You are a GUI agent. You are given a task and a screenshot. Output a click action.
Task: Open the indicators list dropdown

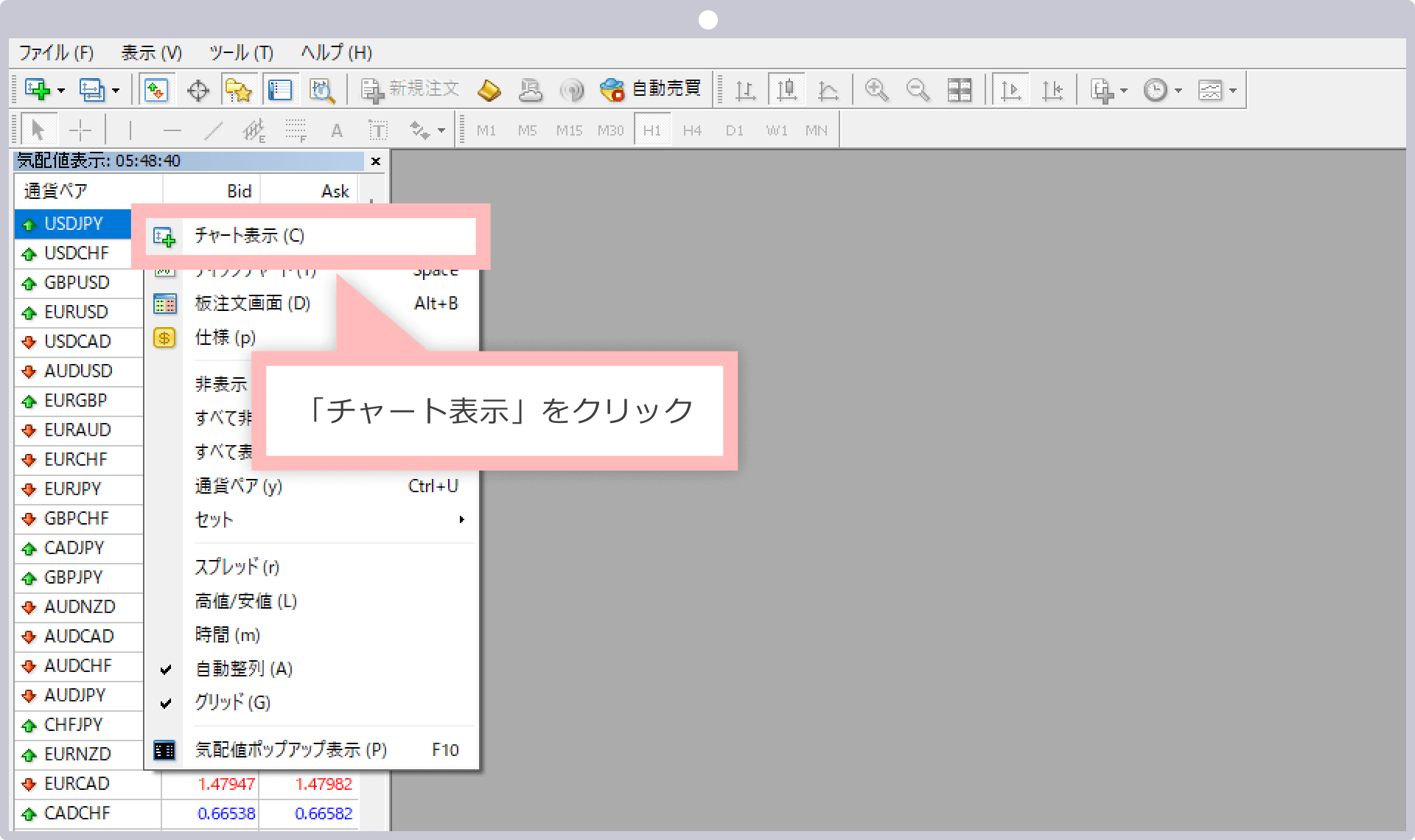pyautogui.click(x=1125, y=89)
